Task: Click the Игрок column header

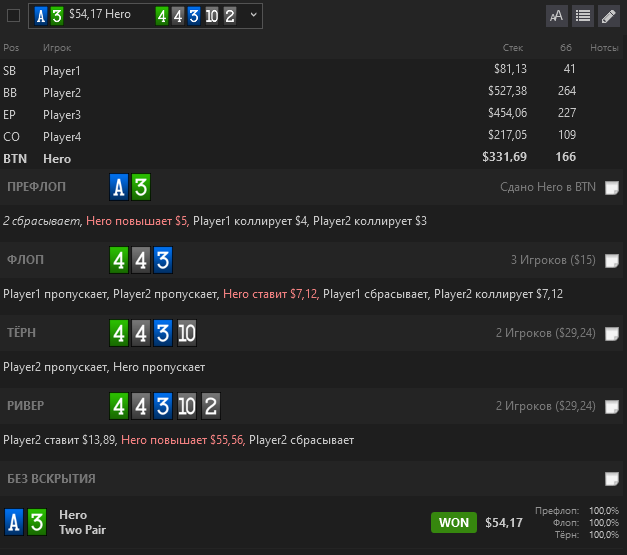Action: (x=57, y=48)
